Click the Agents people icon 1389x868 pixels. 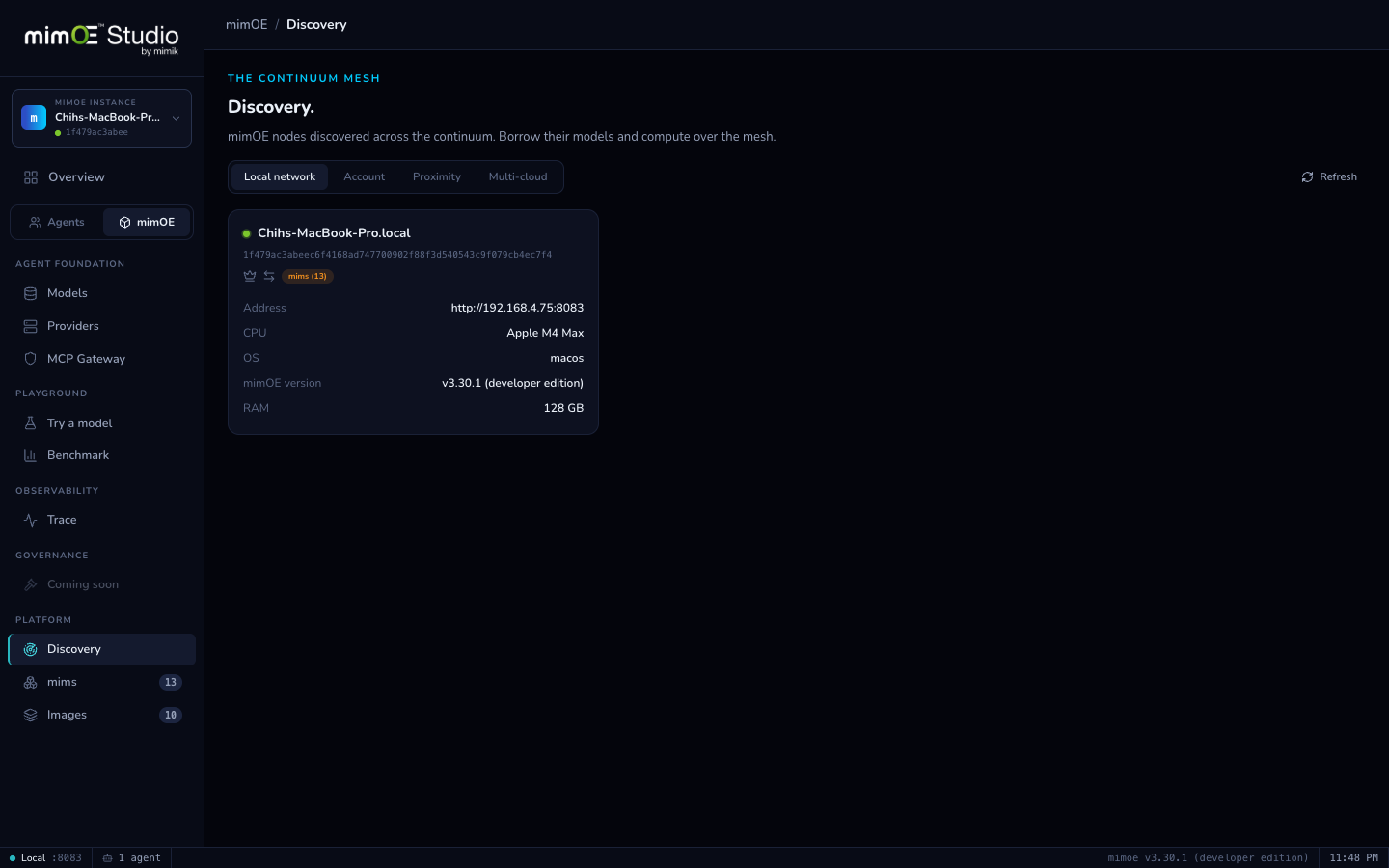pos(36,222)
